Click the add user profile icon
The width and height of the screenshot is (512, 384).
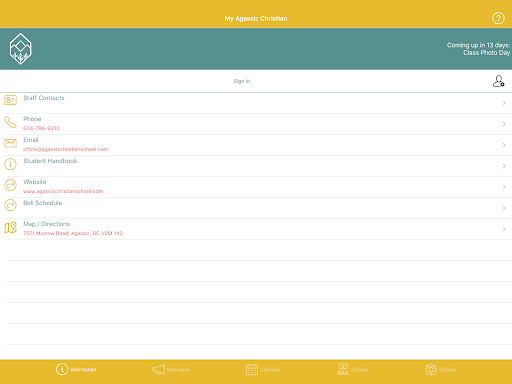click(x=499, y=81)
